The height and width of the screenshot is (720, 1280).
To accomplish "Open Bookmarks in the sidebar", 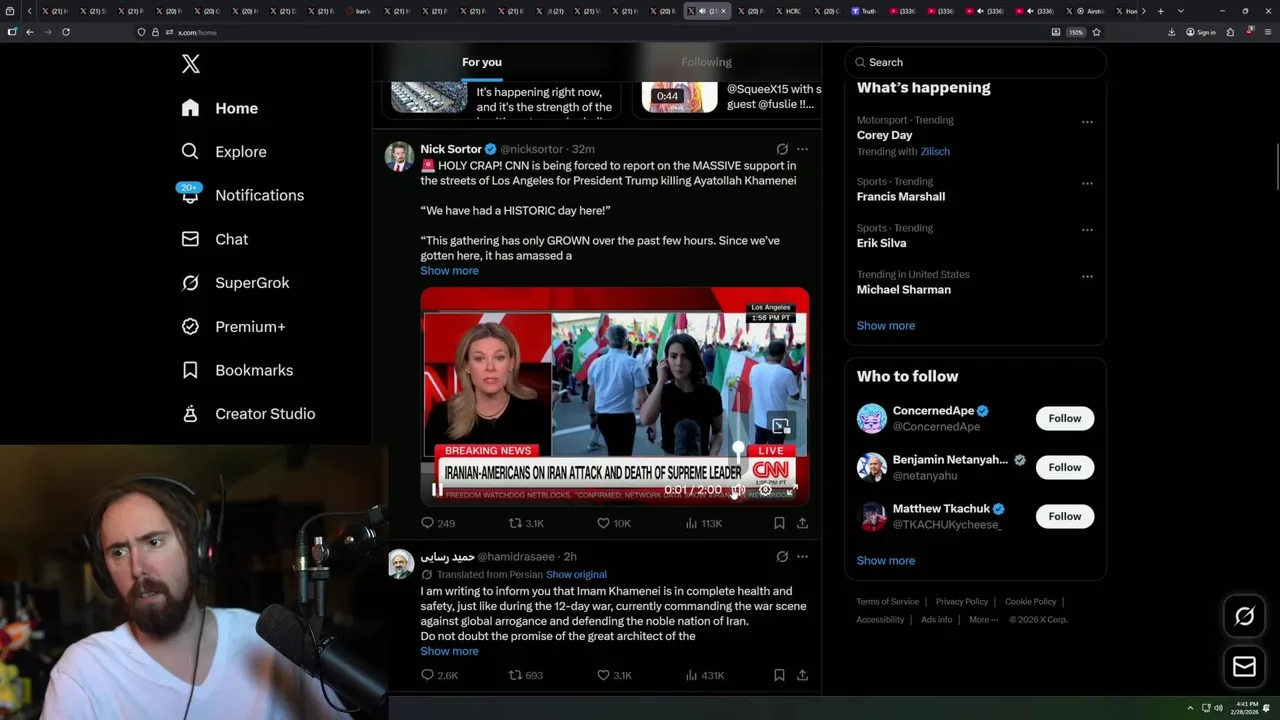I will pyautogui.click(x=238, y=370).
